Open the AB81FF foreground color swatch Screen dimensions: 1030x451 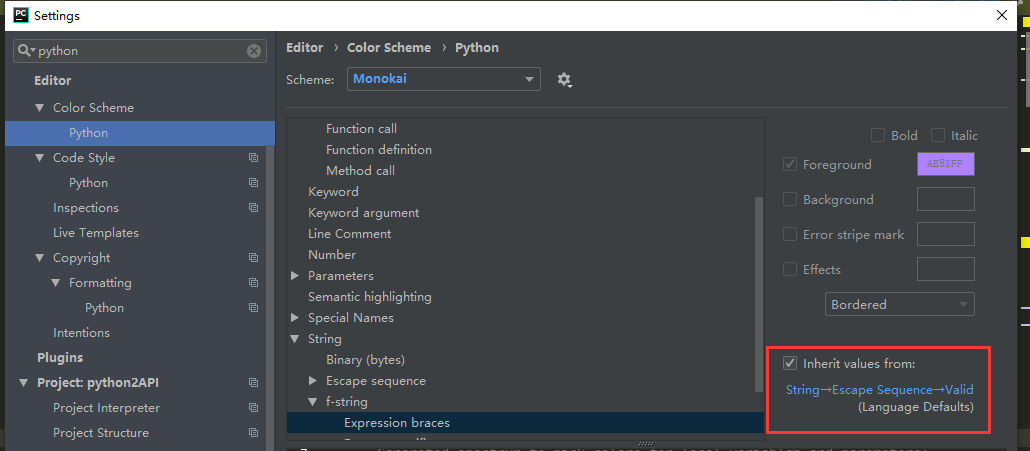pos(945,164)
